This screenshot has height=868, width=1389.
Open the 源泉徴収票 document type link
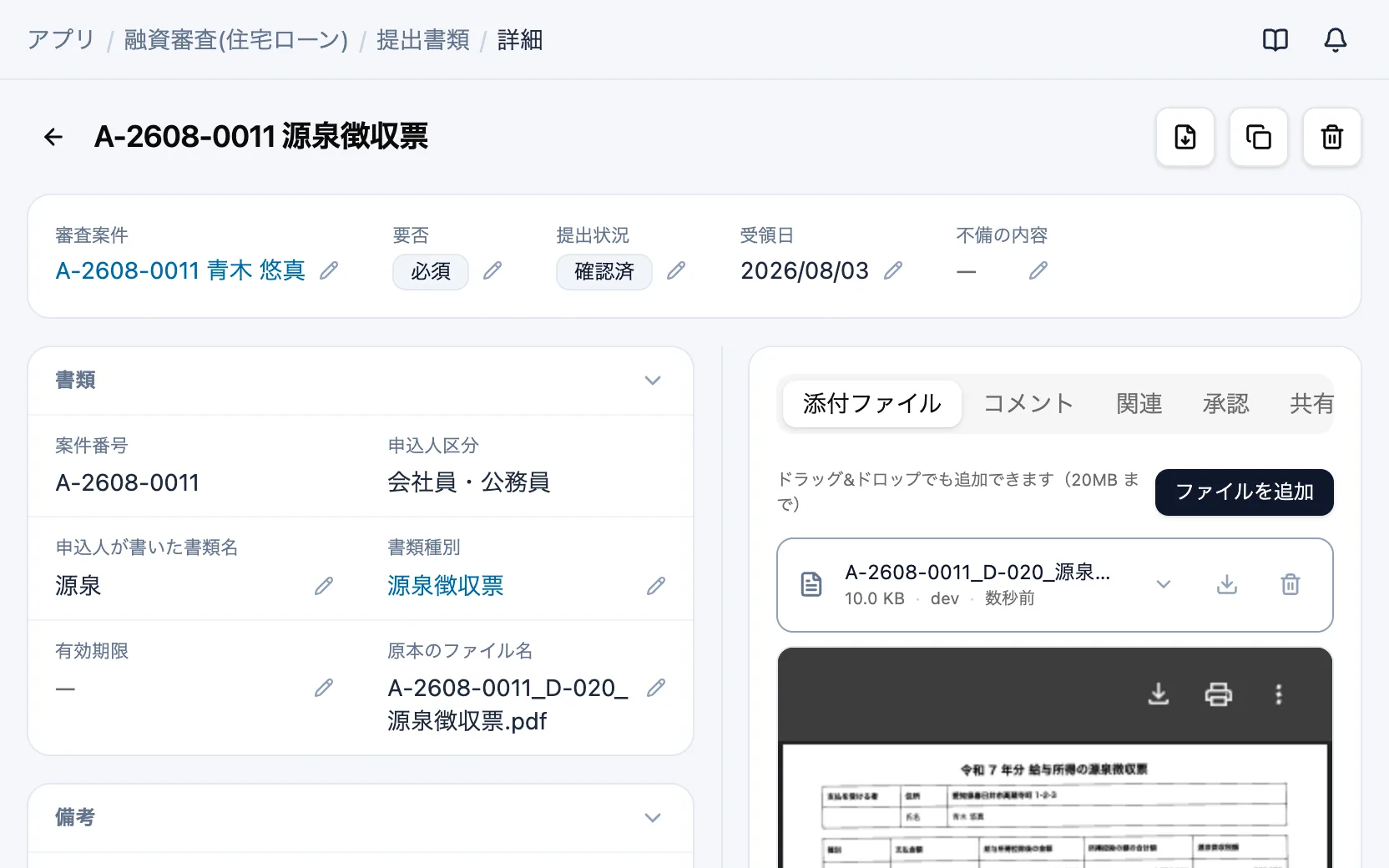446,586
